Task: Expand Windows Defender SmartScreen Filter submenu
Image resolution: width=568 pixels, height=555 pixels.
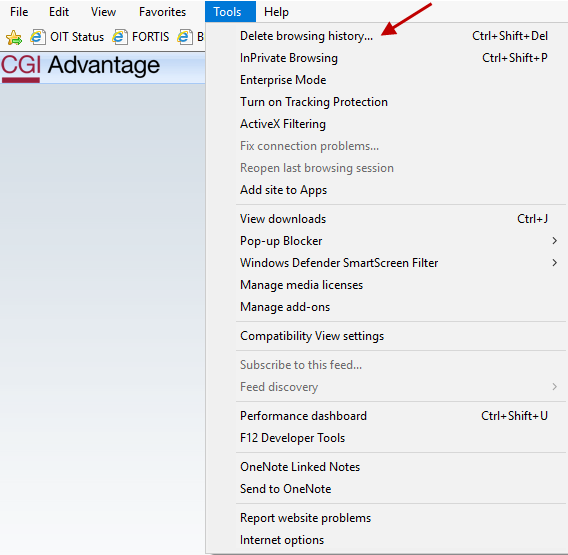Action: (554, 263)
